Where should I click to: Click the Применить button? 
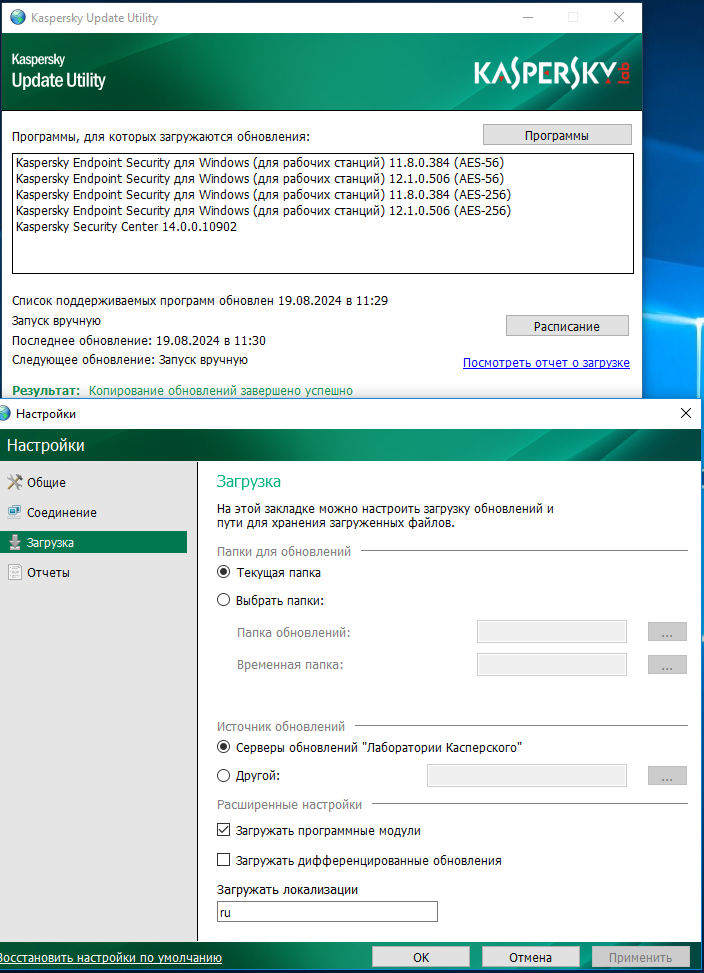point(640,957)
